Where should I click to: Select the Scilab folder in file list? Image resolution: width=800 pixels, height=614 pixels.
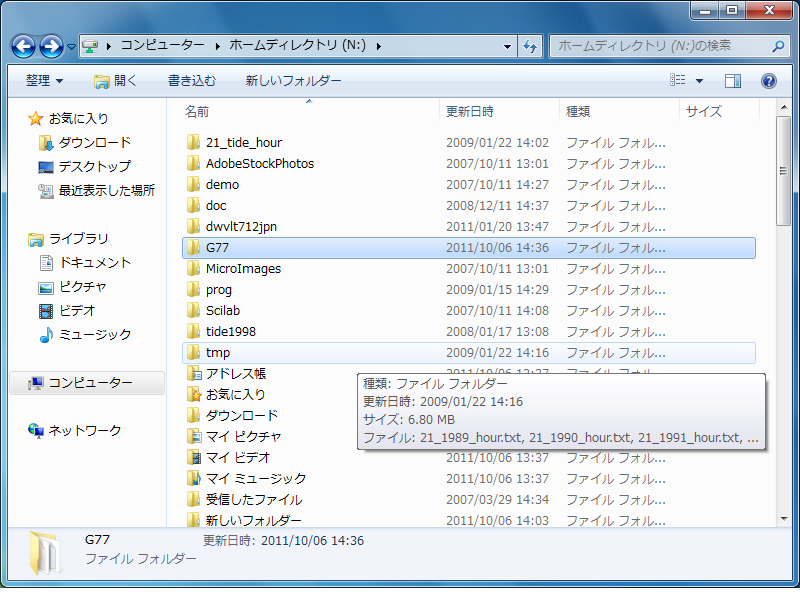click(x=222, y=310)
